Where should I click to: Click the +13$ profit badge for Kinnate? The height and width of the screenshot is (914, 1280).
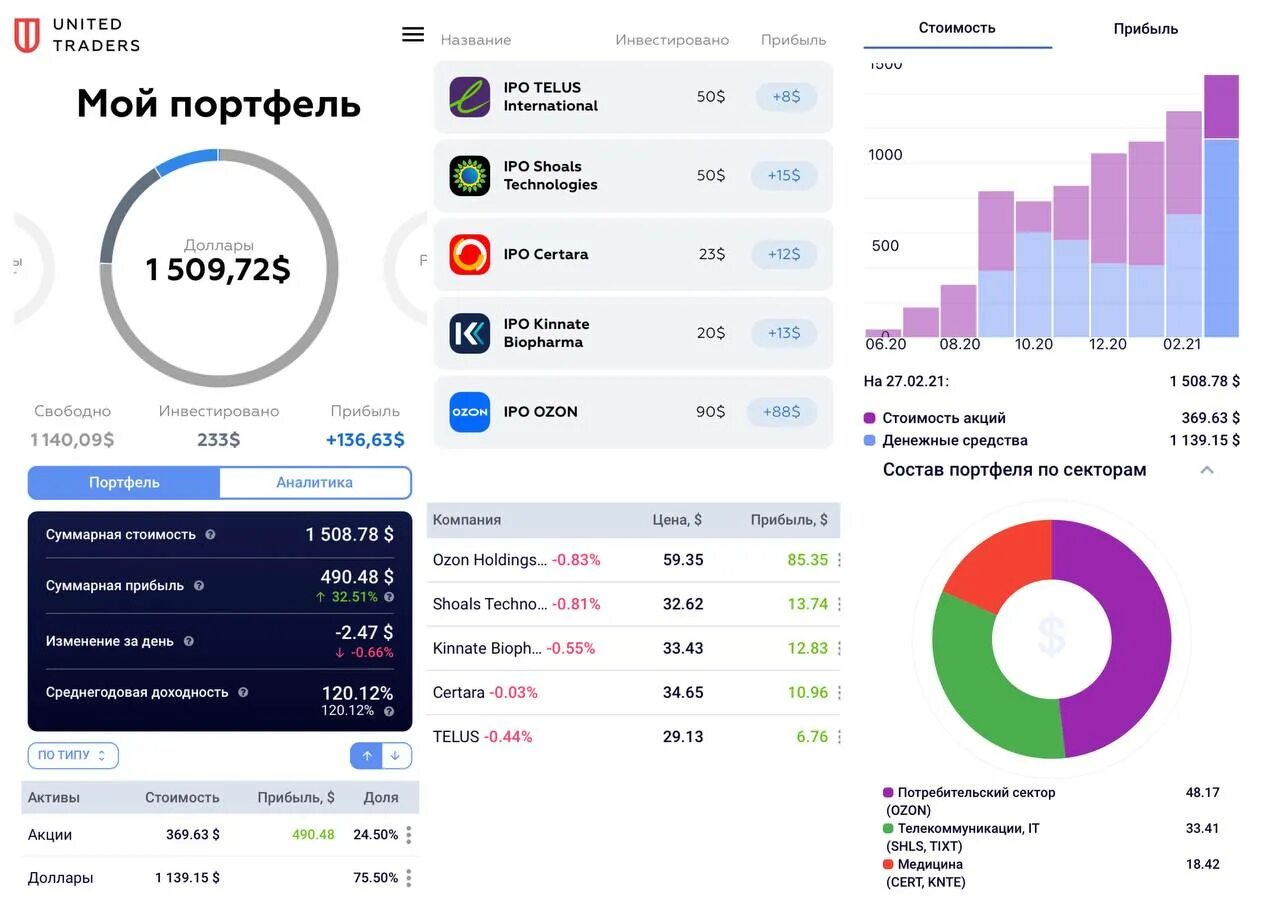(784, 333)
